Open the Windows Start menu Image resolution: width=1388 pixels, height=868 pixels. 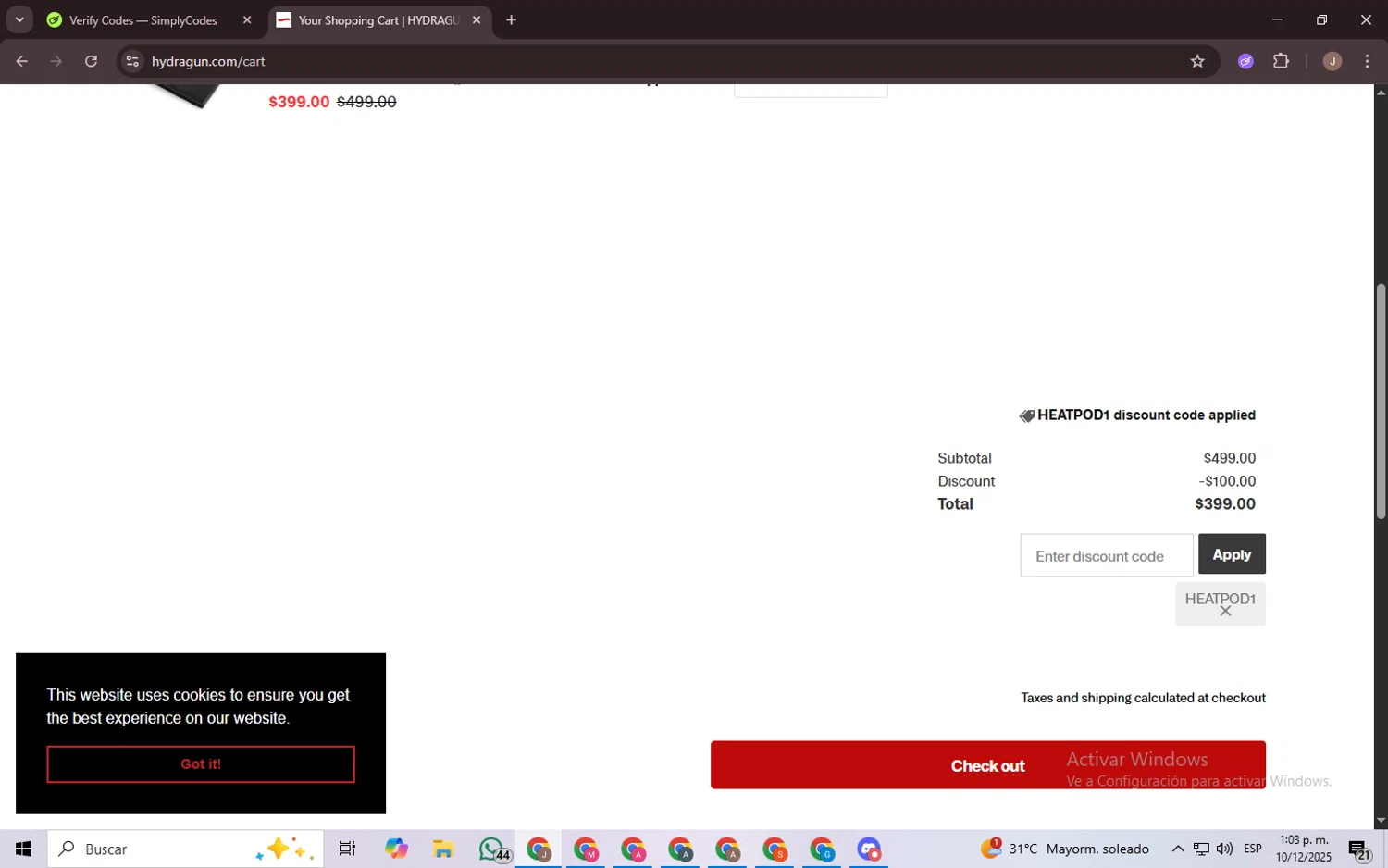pyautogui.click(x=23, y=849)
